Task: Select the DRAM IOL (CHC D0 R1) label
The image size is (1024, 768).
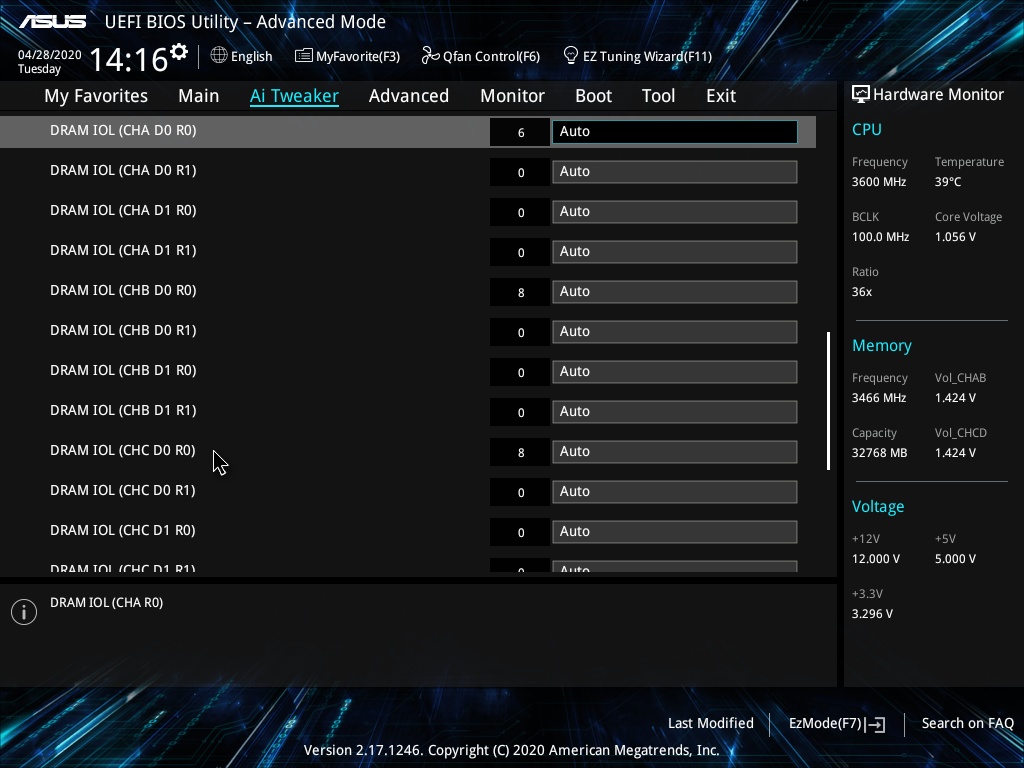Action: 123,490
